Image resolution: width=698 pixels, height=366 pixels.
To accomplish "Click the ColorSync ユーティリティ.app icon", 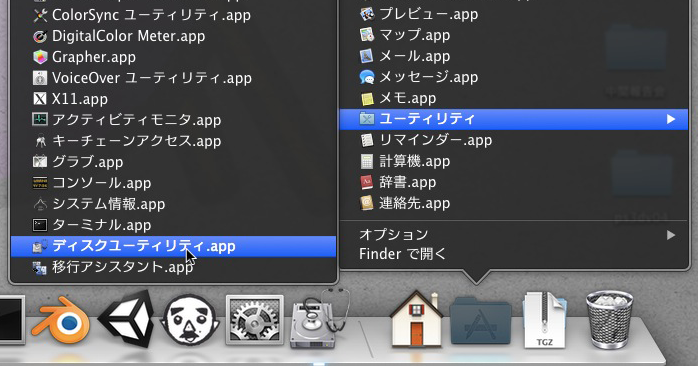I will pos(40,15).
